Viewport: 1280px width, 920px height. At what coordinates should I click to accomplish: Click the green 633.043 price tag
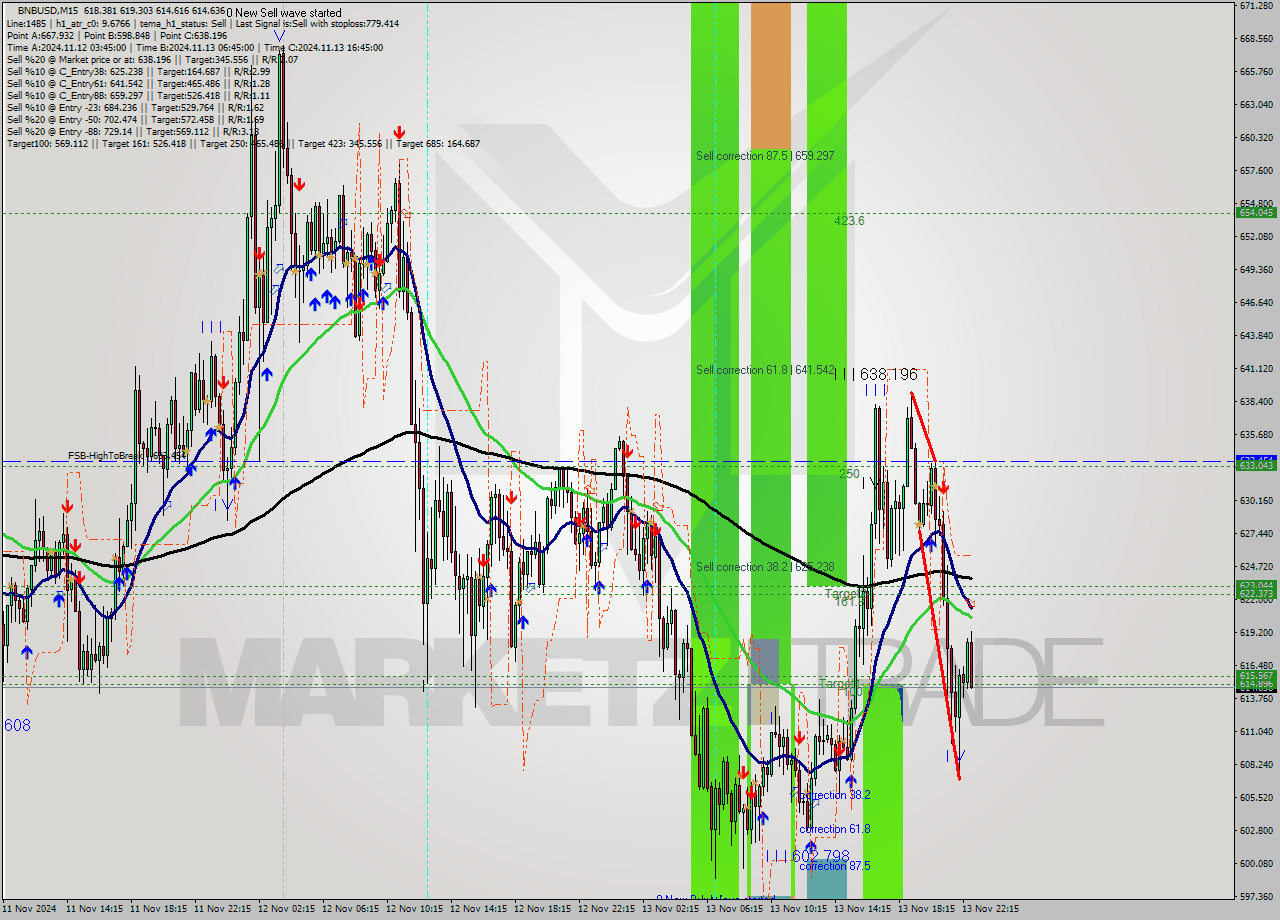[x=1256, y=465]
